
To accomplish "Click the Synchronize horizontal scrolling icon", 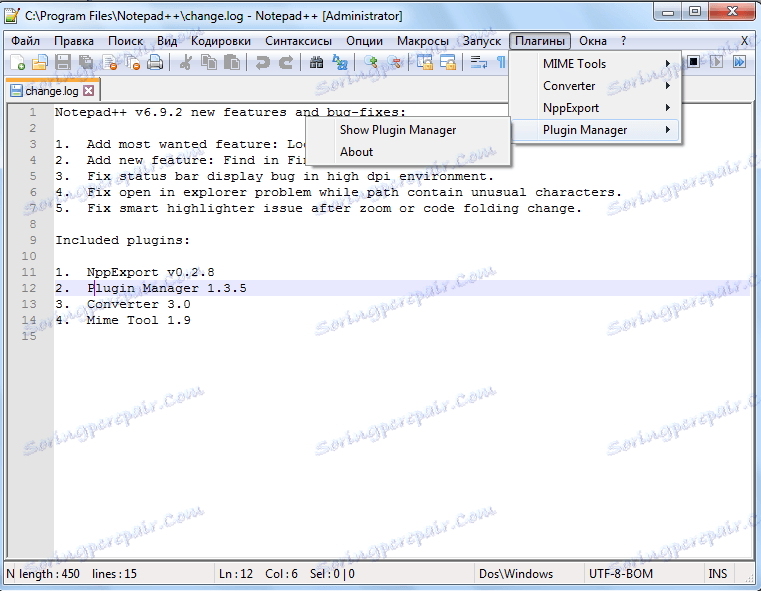I will pyautogui.click(x=448, y=63).
